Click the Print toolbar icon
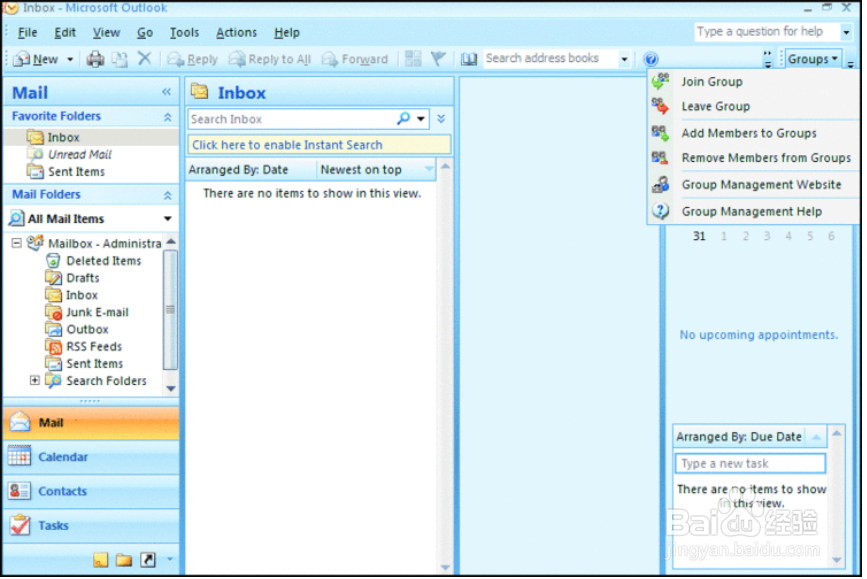This screenshot has width=867, height=579. click(x=95, y=59)
